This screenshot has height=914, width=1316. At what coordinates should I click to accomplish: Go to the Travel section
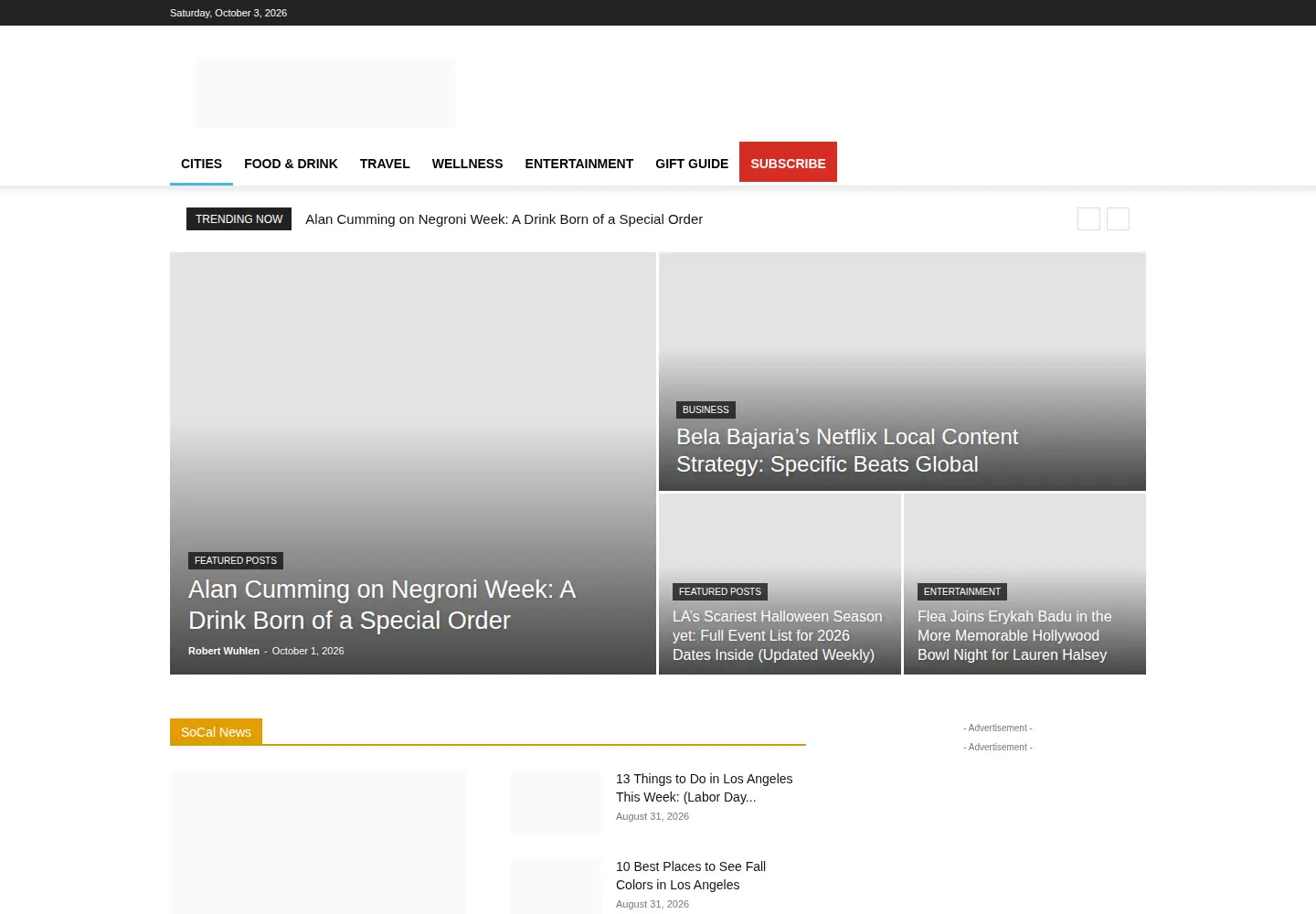tap(385, 164)
